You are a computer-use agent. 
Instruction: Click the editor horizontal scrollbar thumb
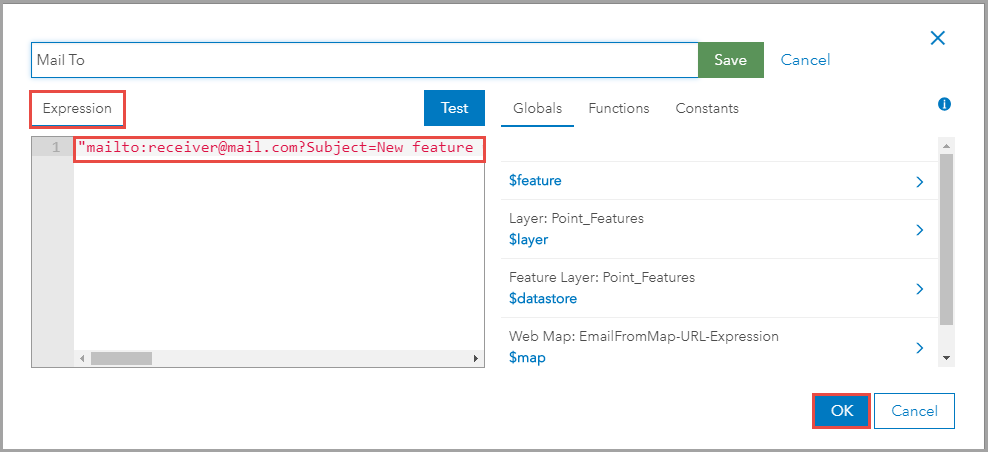coord(121,358)
